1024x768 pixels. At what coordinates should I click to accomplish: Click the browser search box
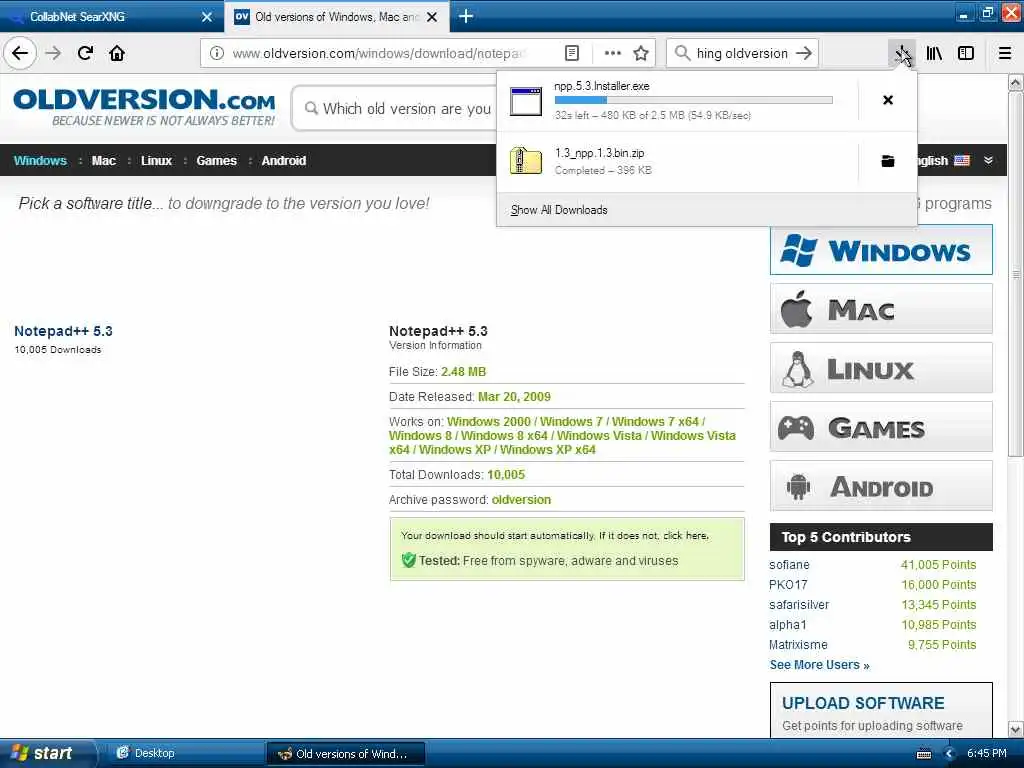click(x=742, y=53)
